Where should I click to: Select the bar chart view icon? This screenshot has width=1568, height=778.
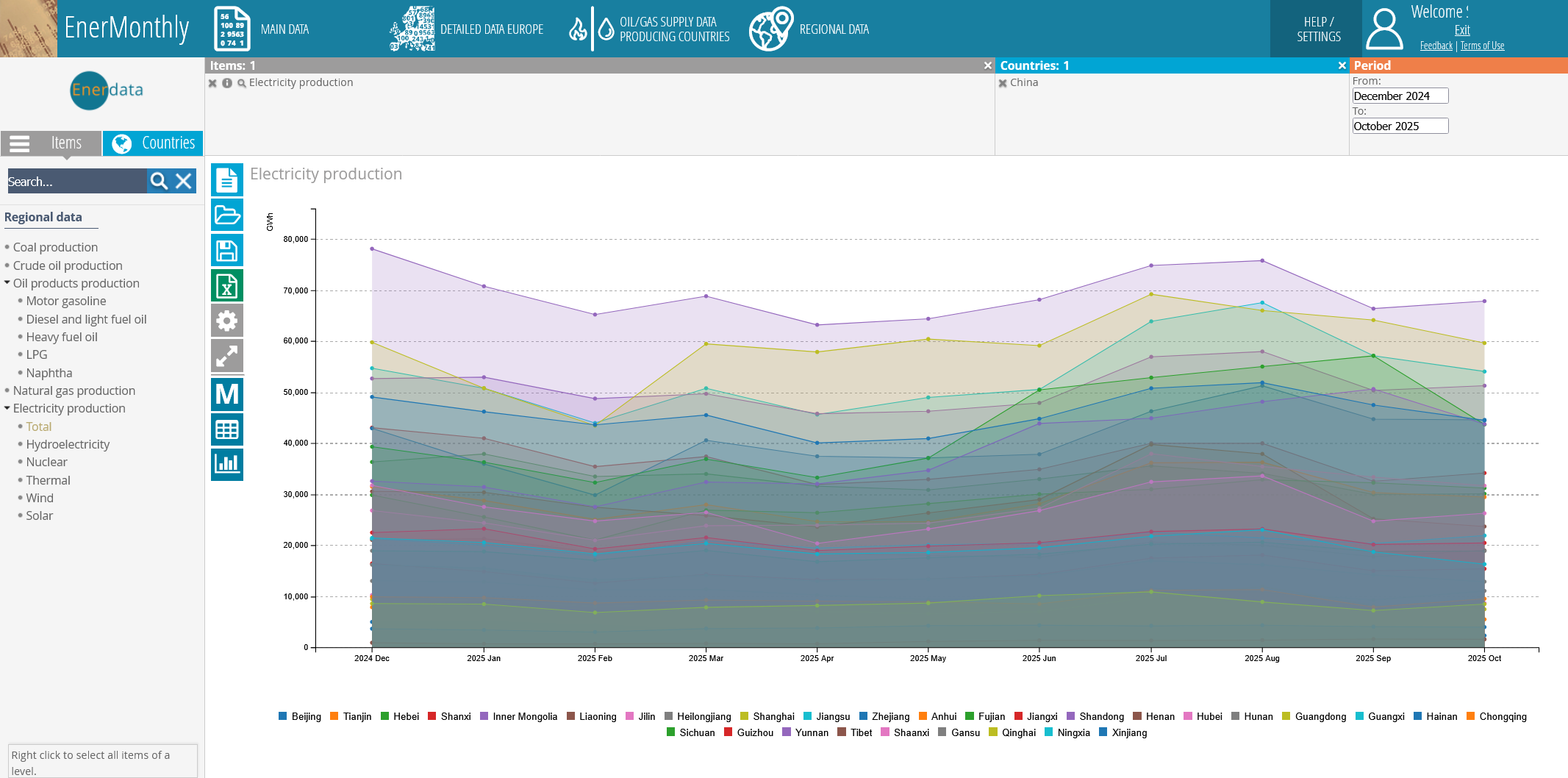point(226,464)
